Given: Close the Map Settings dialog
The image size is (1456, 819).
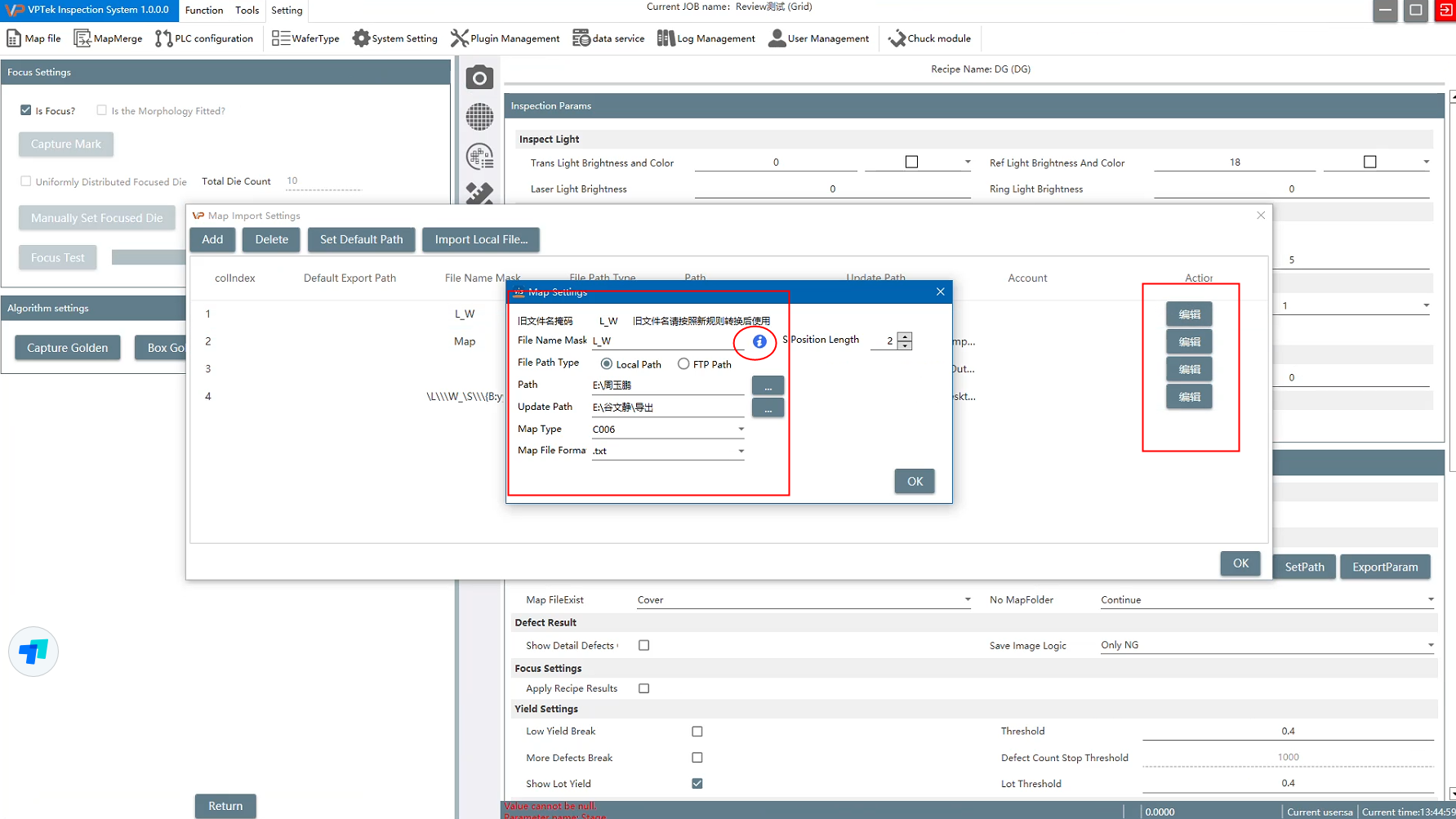Looking at the screenshot, I should click(940, 292).
